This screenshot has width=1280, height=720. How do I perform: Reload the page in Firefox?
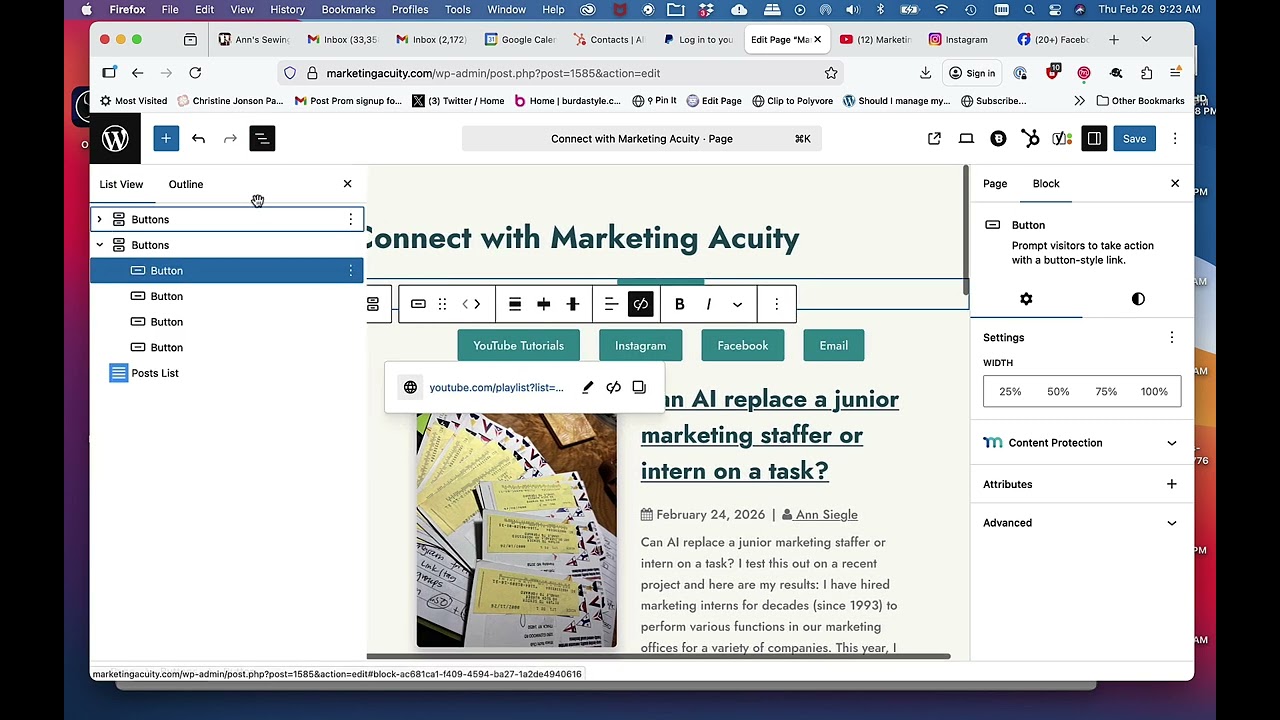point(195,73)
